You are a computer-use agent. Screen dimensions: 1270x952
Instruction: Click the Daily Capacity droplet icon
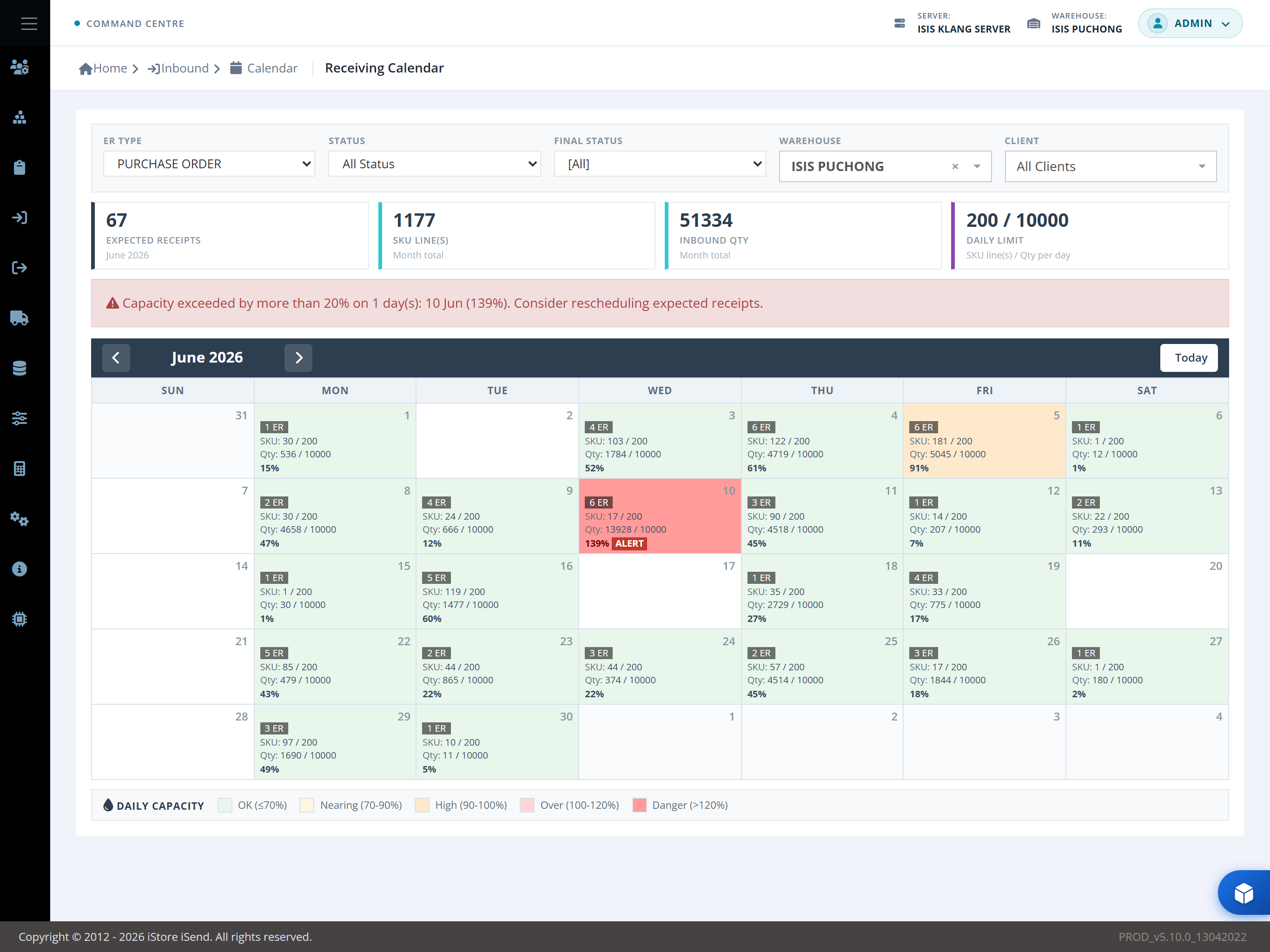coord(108,805)
